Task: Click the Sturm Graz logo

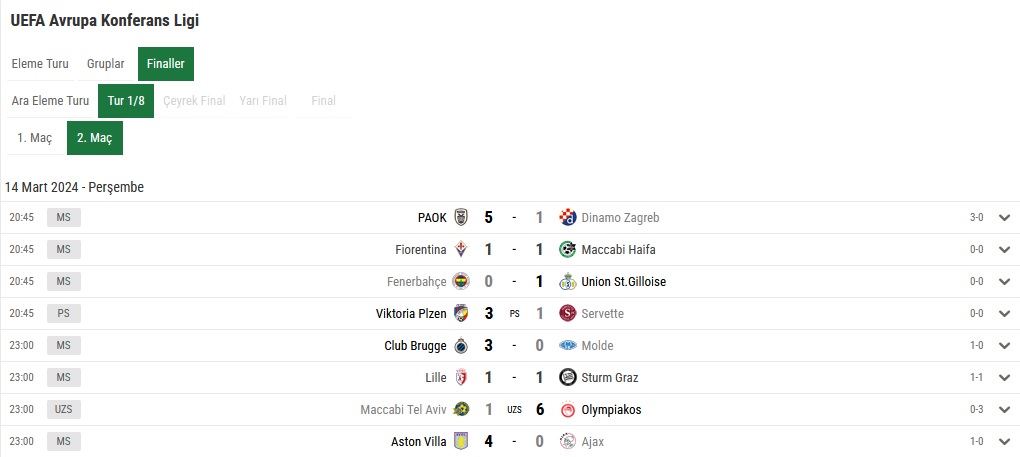Action: 568,377
